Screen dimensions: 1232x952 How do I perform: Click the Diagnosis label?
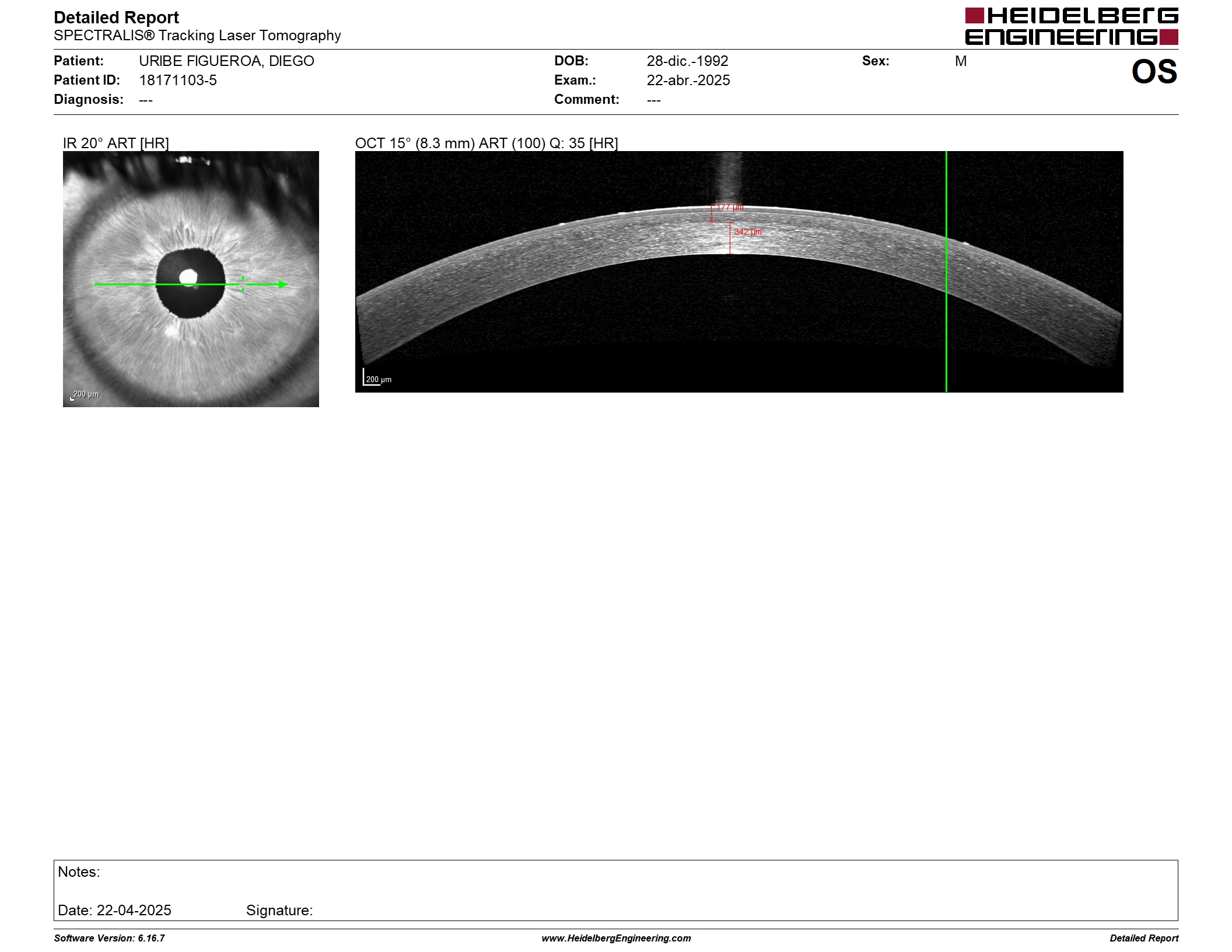89,99
